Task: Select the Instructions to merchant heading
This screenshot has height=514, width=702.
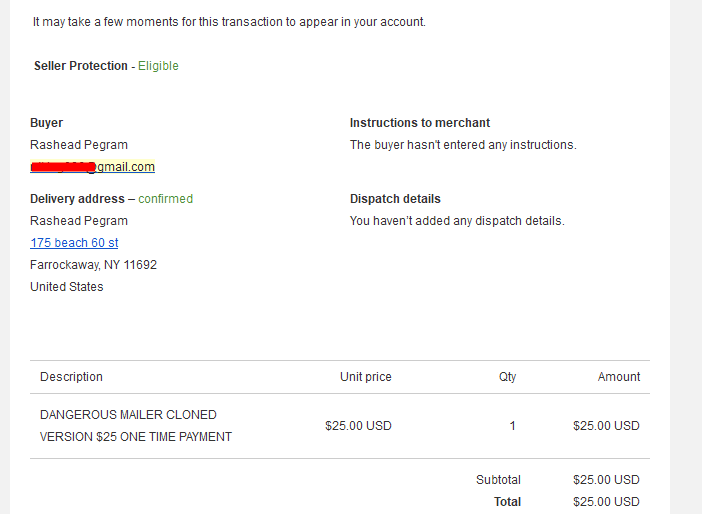Action: coord(420,123)
